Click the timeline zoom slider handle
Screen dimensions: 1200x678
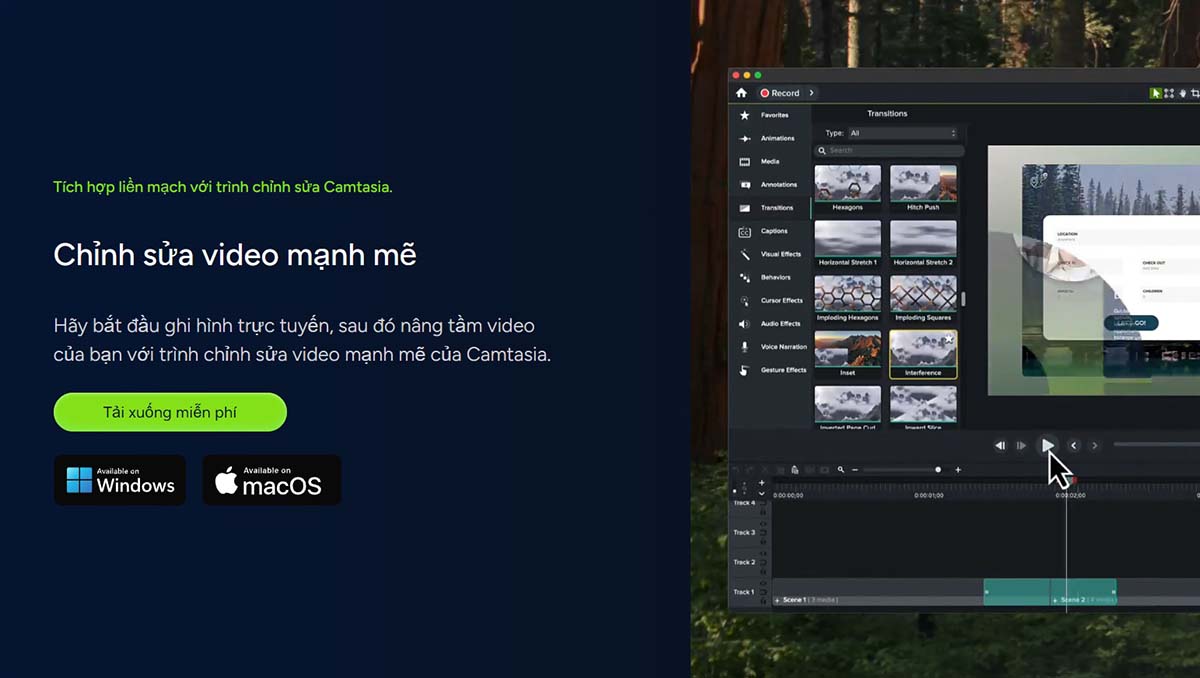click(938, 469)
